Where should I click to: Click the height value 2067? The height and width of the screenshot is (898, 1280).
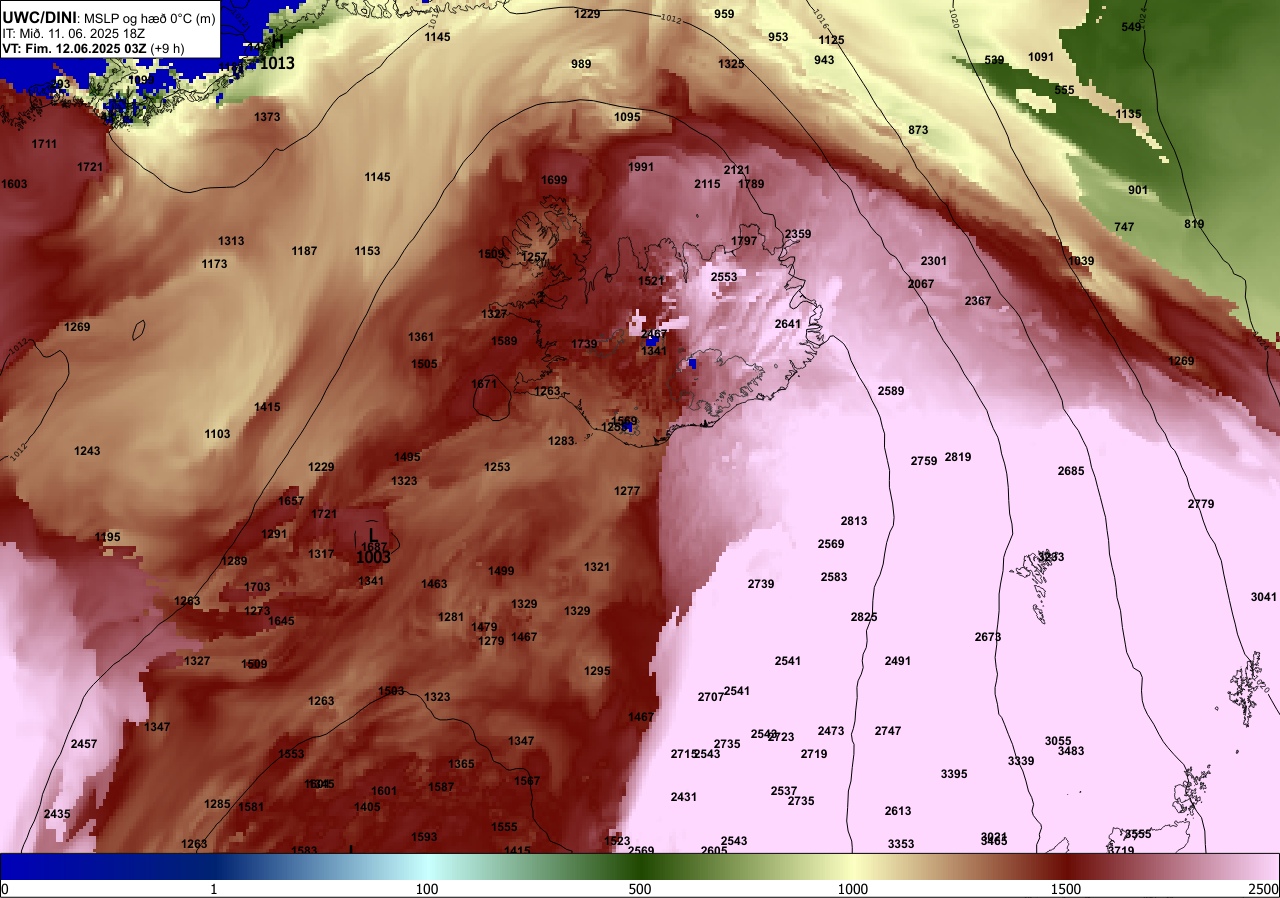click(x=921, y=284)
